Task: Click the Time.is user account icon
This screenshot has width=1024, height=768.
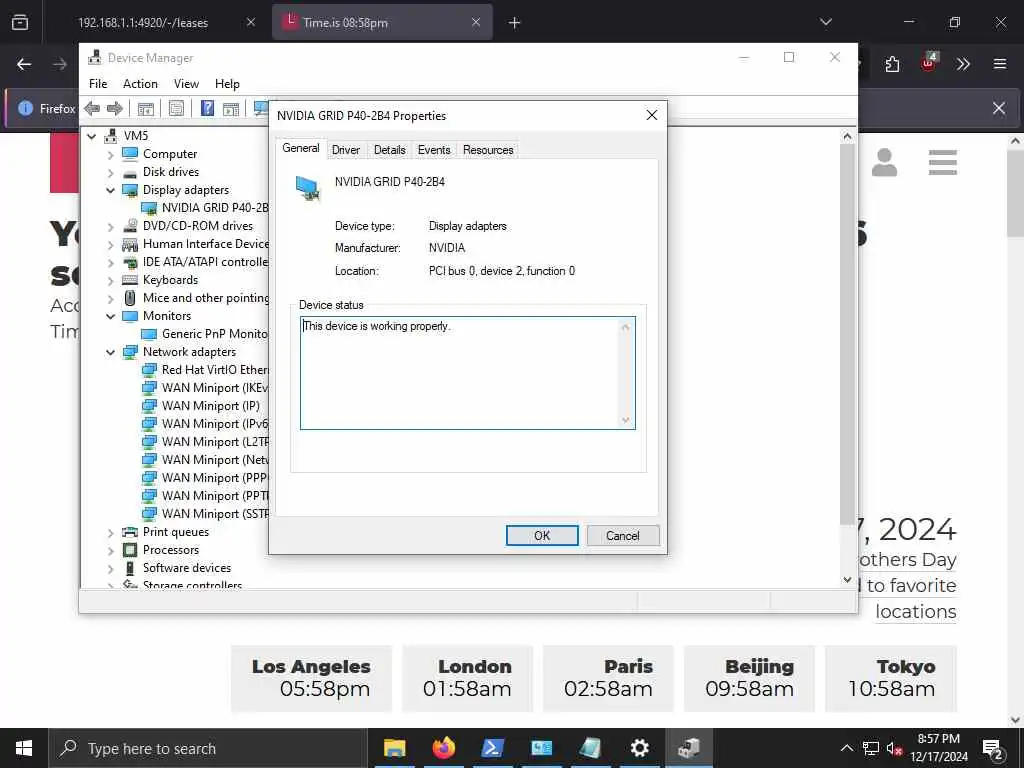Action: pyautogui.click(x=884, y=163)
